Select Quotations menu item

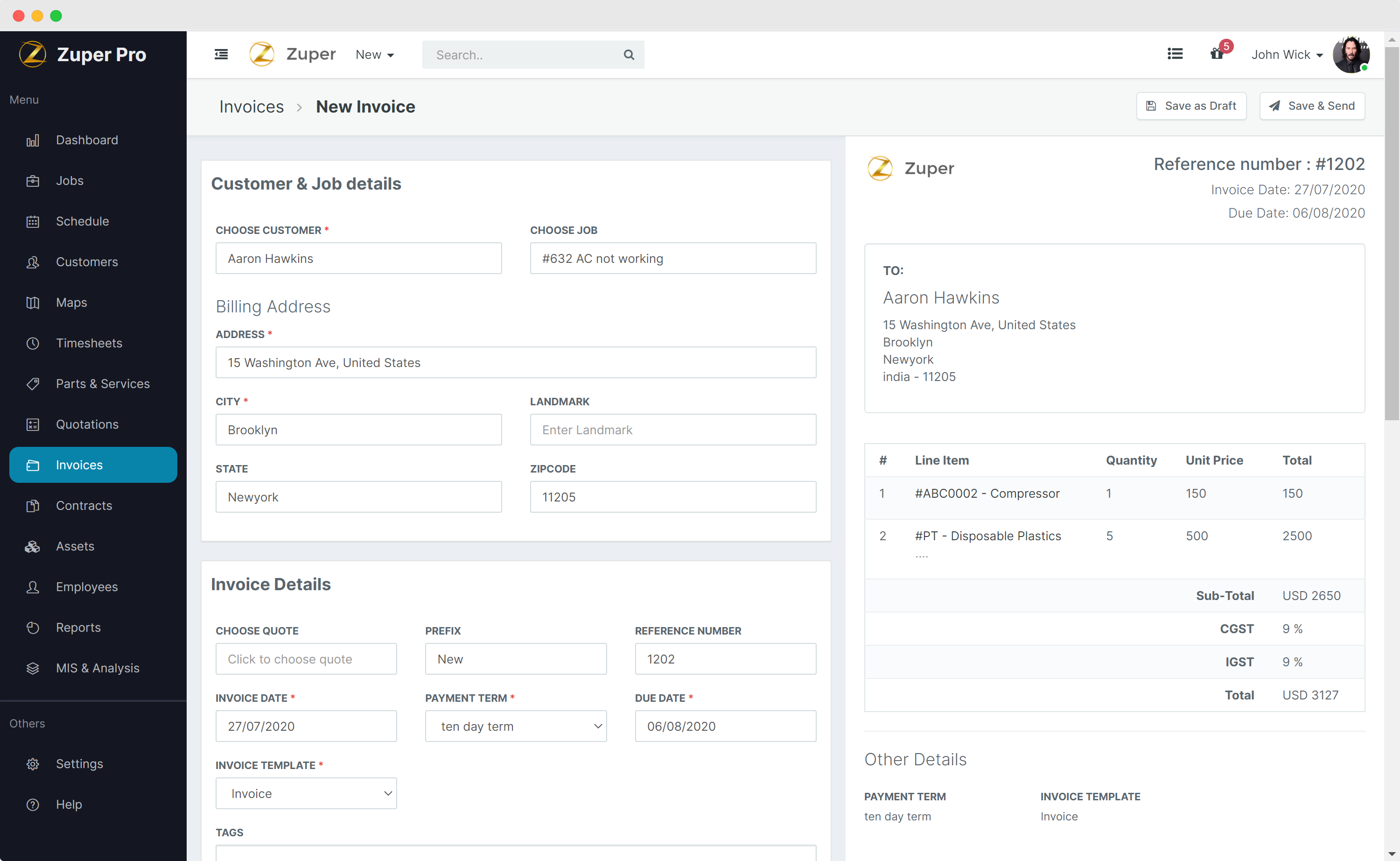pos(87,424)
